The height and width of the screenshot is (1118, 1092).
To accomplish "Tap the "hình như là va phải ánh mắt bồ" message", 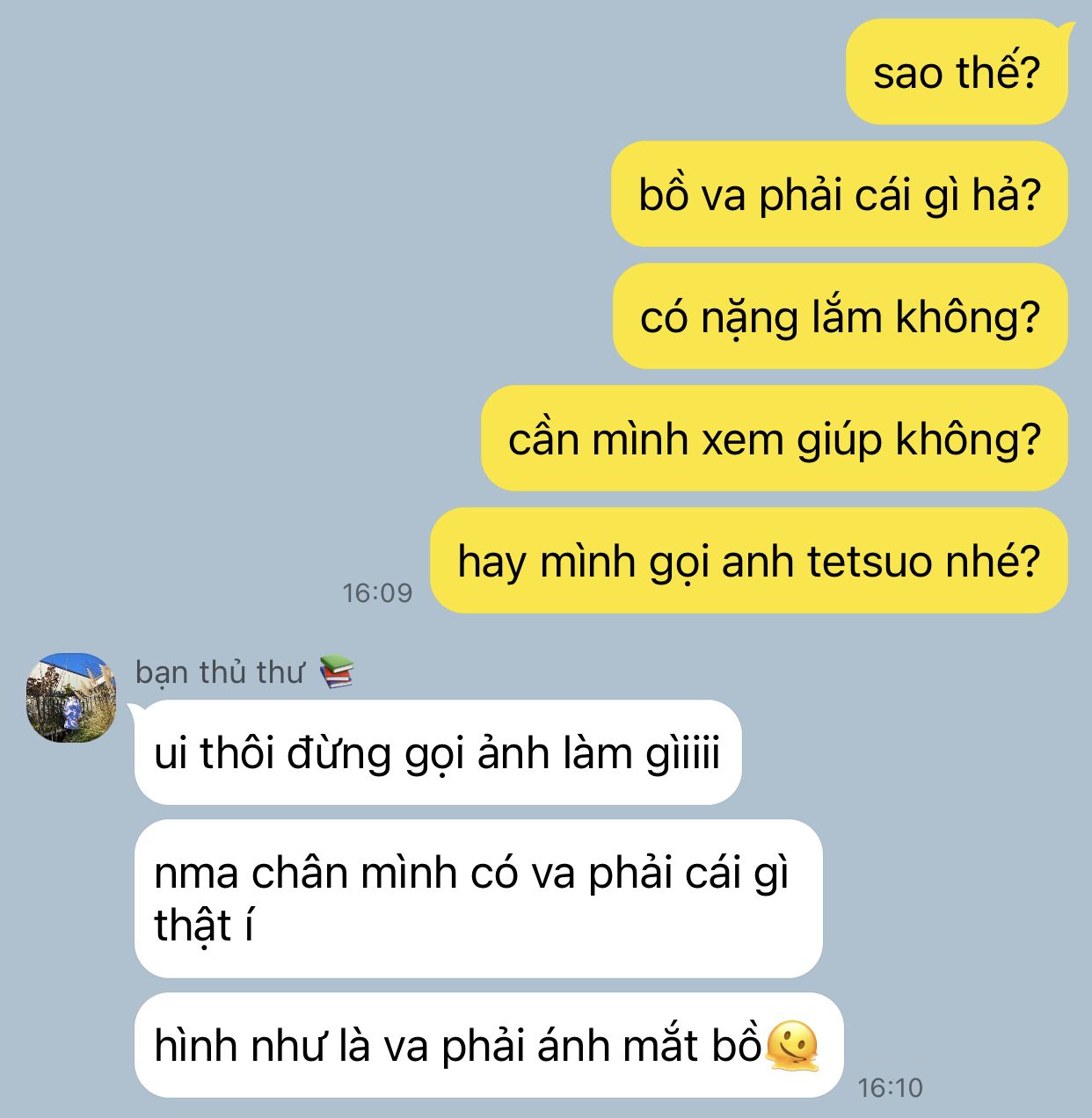I will click(489, 1046).
